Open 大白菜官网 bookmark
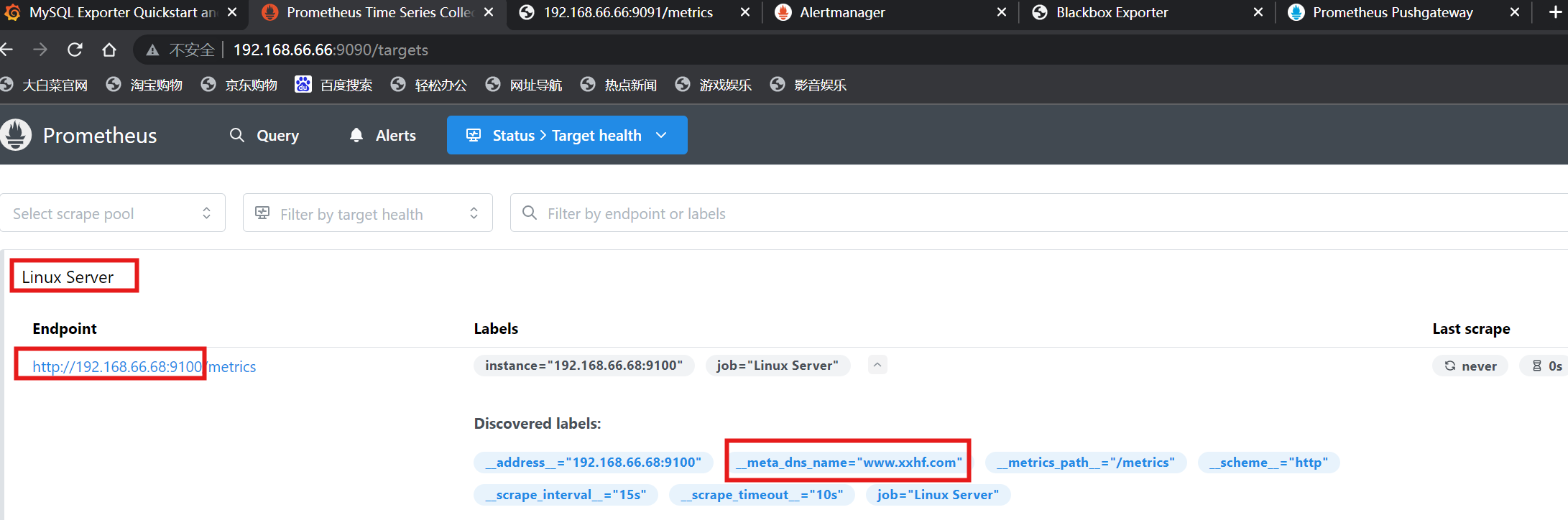The width and height of the screenshot is (1568, 520). click(x=45, y=85)
